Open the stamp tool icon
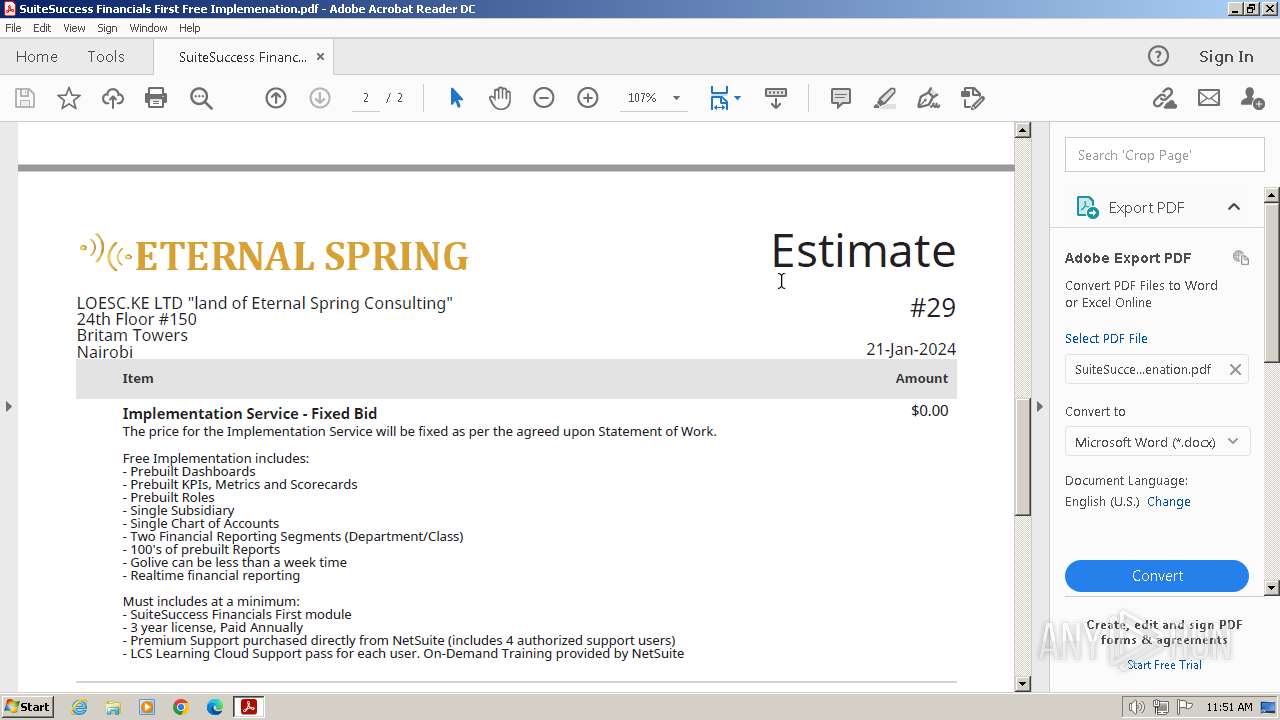The width and height of the screenshot is (1280, 720). point(973,98)
